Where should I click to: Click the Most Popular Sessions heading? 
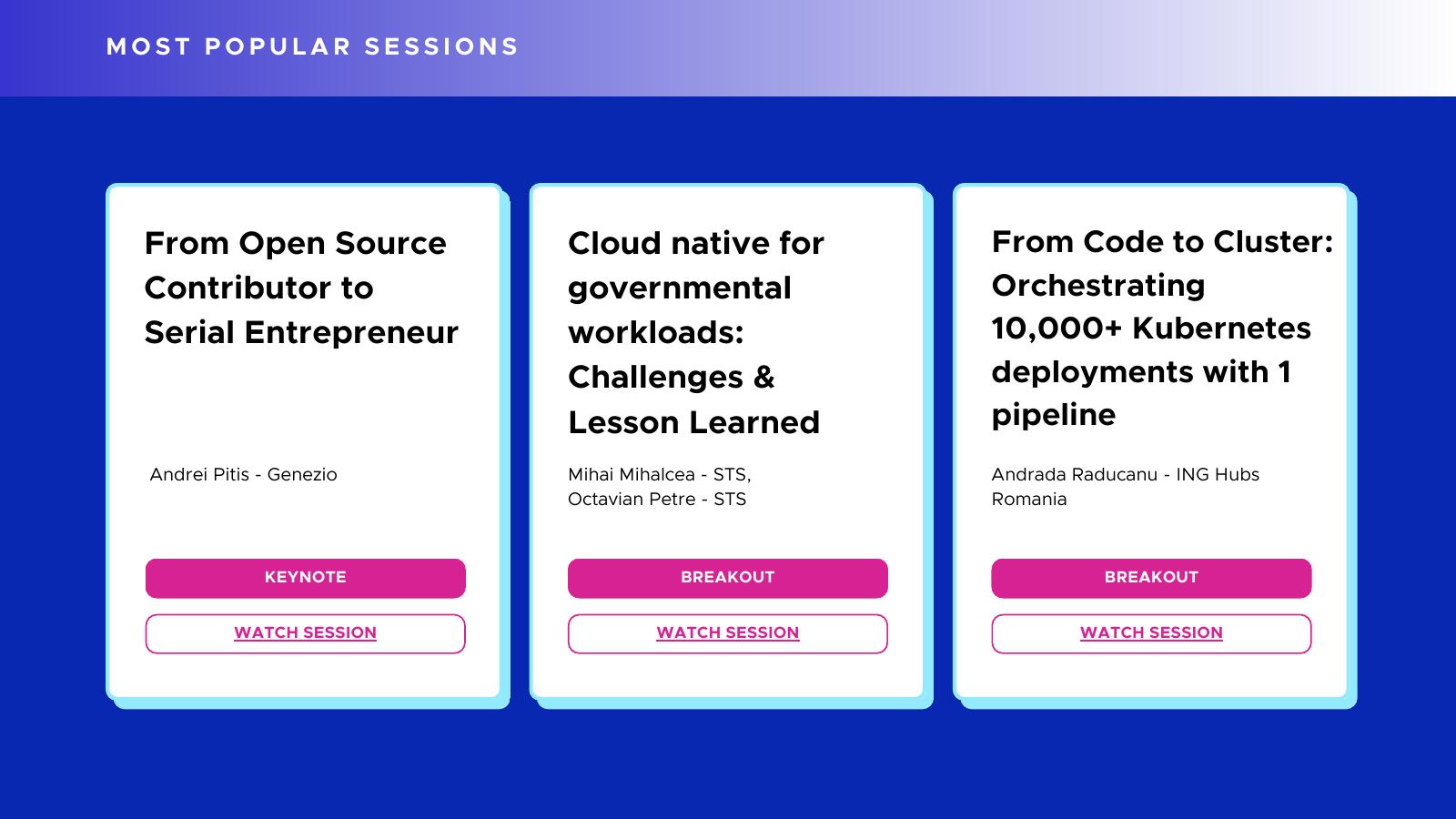coord(312,47)
